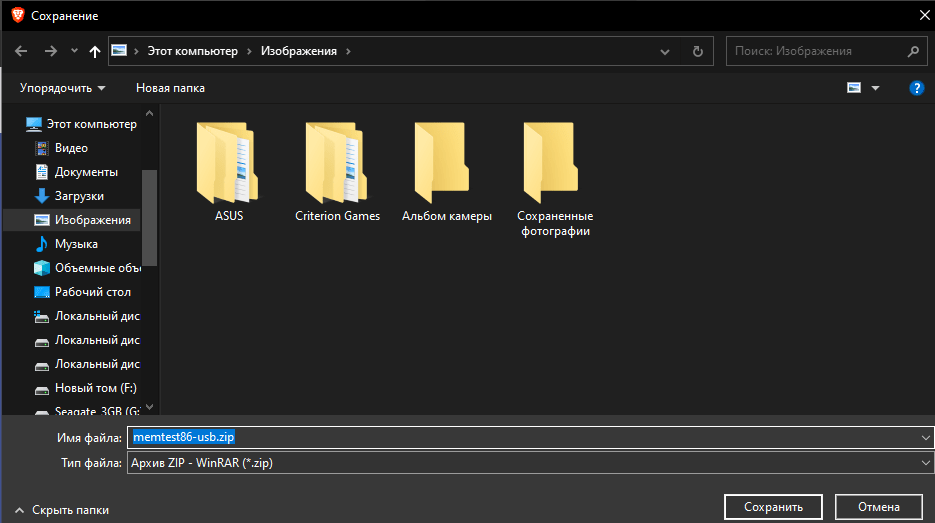The height and width of the screenshot is (523, 935).
Task: Expand the address bar history dropdown
Action: point(665,51)
